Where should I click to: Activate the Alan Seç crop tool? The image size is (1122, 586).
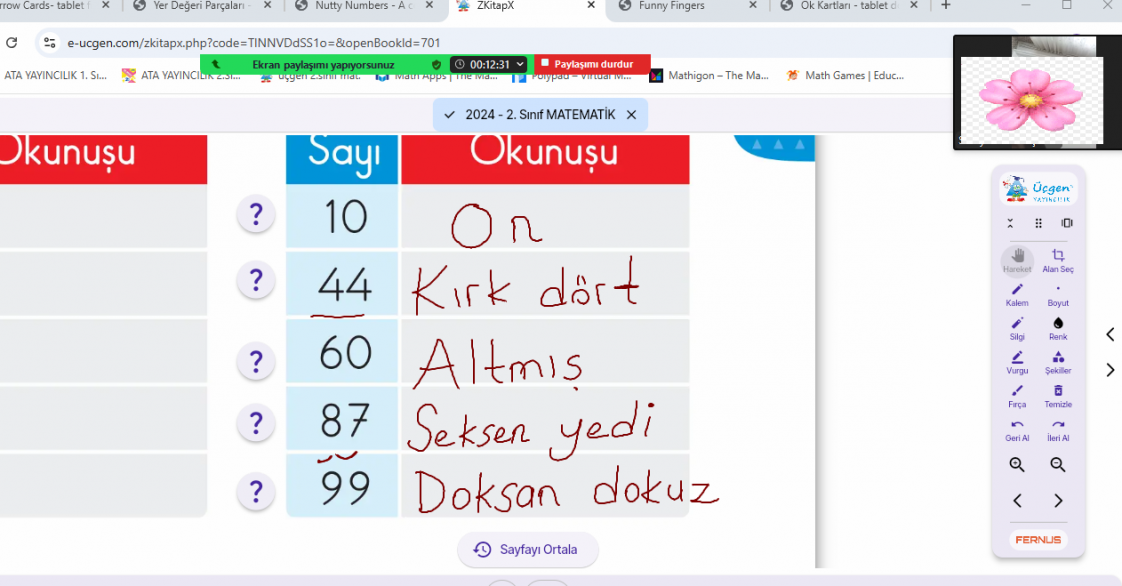click(x=1058, y=260)
